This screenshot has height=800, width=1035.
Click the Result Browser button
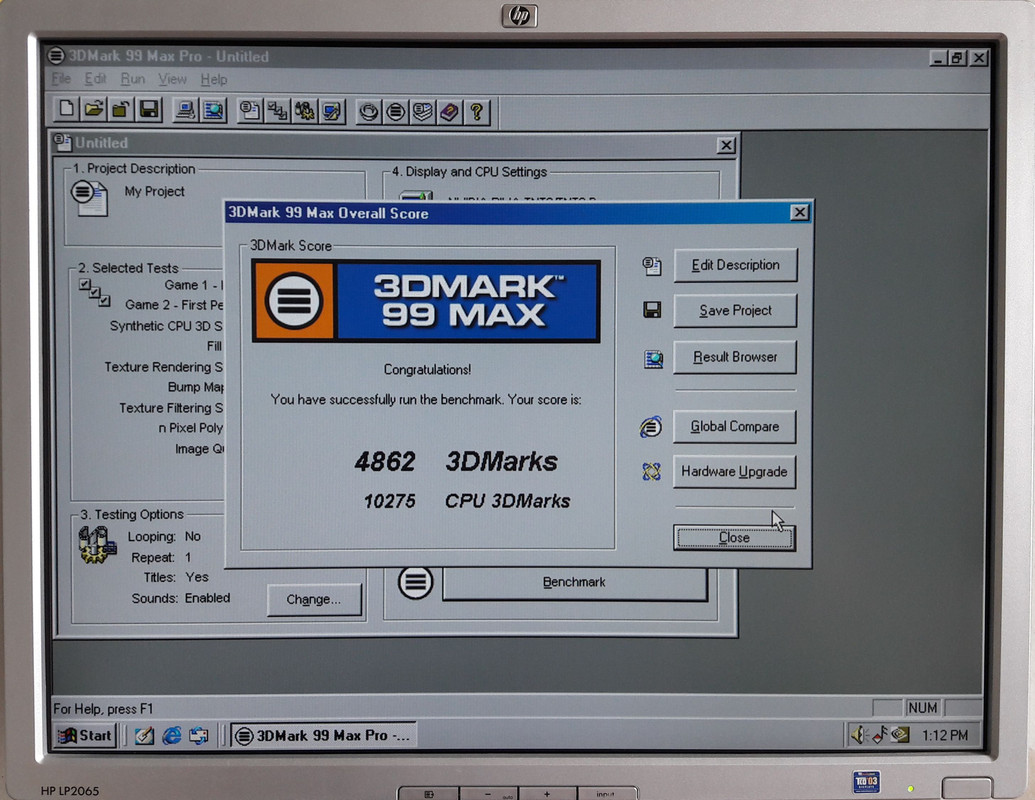[735, 357]
